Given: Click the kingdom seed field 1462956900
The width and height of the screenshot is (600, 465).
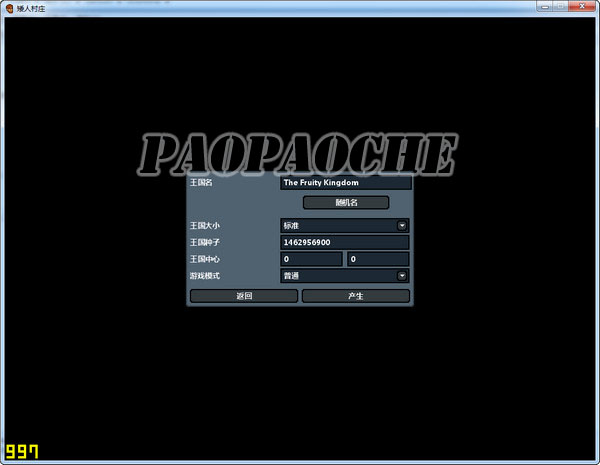Looking at the screenshot, I should pyautogui.click(x=344, y=242).
